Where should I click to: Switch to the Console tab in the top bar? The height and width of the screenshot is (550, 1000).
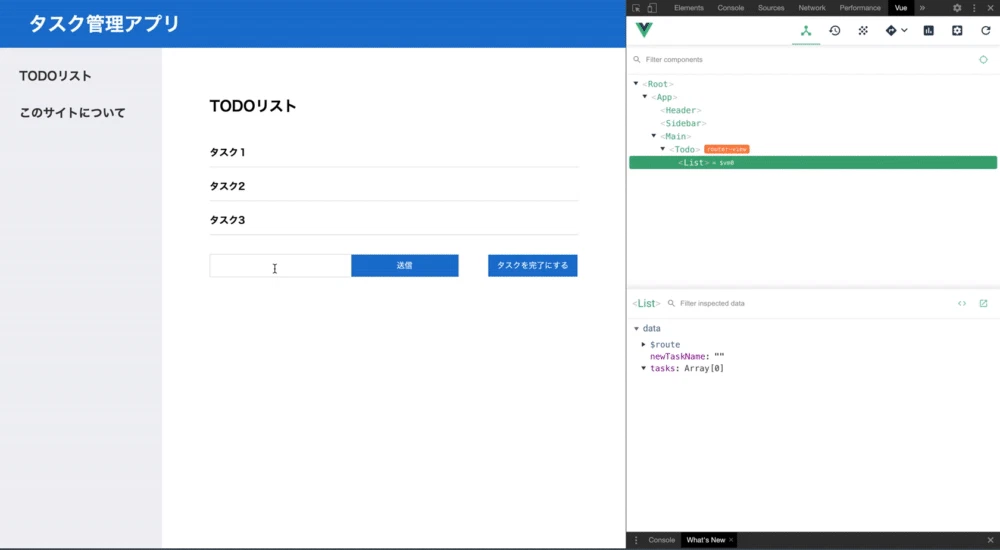(731, 8)
